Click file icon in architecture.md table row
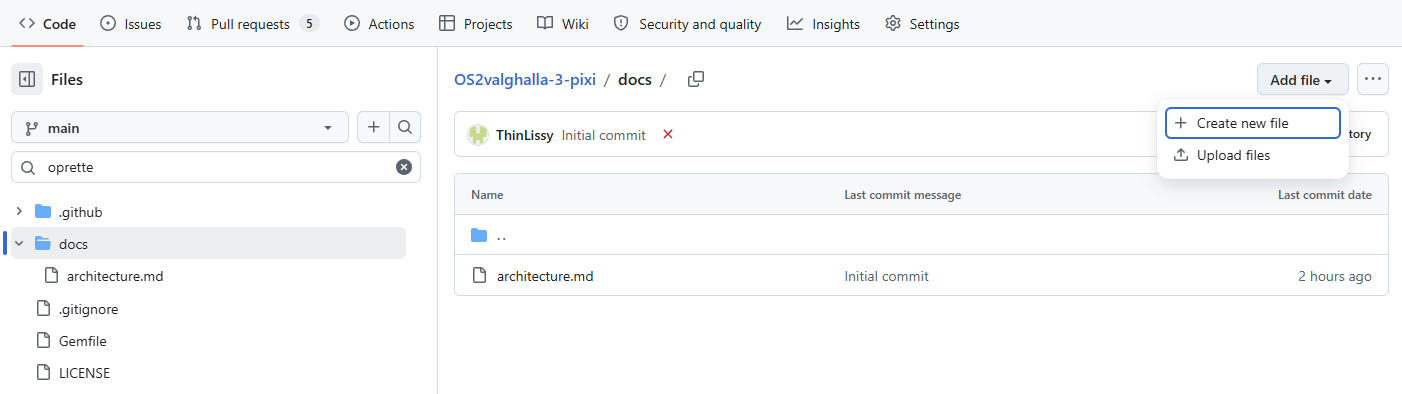This screenshot has height=394, width=1402. (x=479, y=276)
